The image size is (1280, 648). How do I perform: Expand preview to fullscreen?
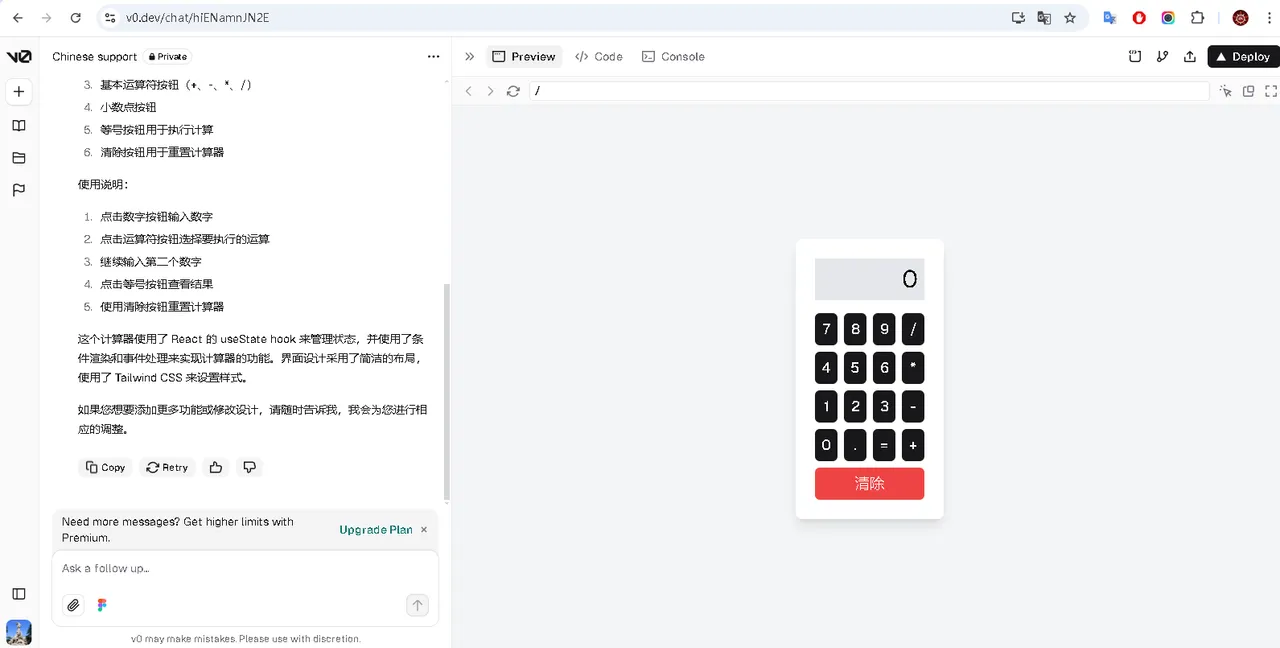1271,91
